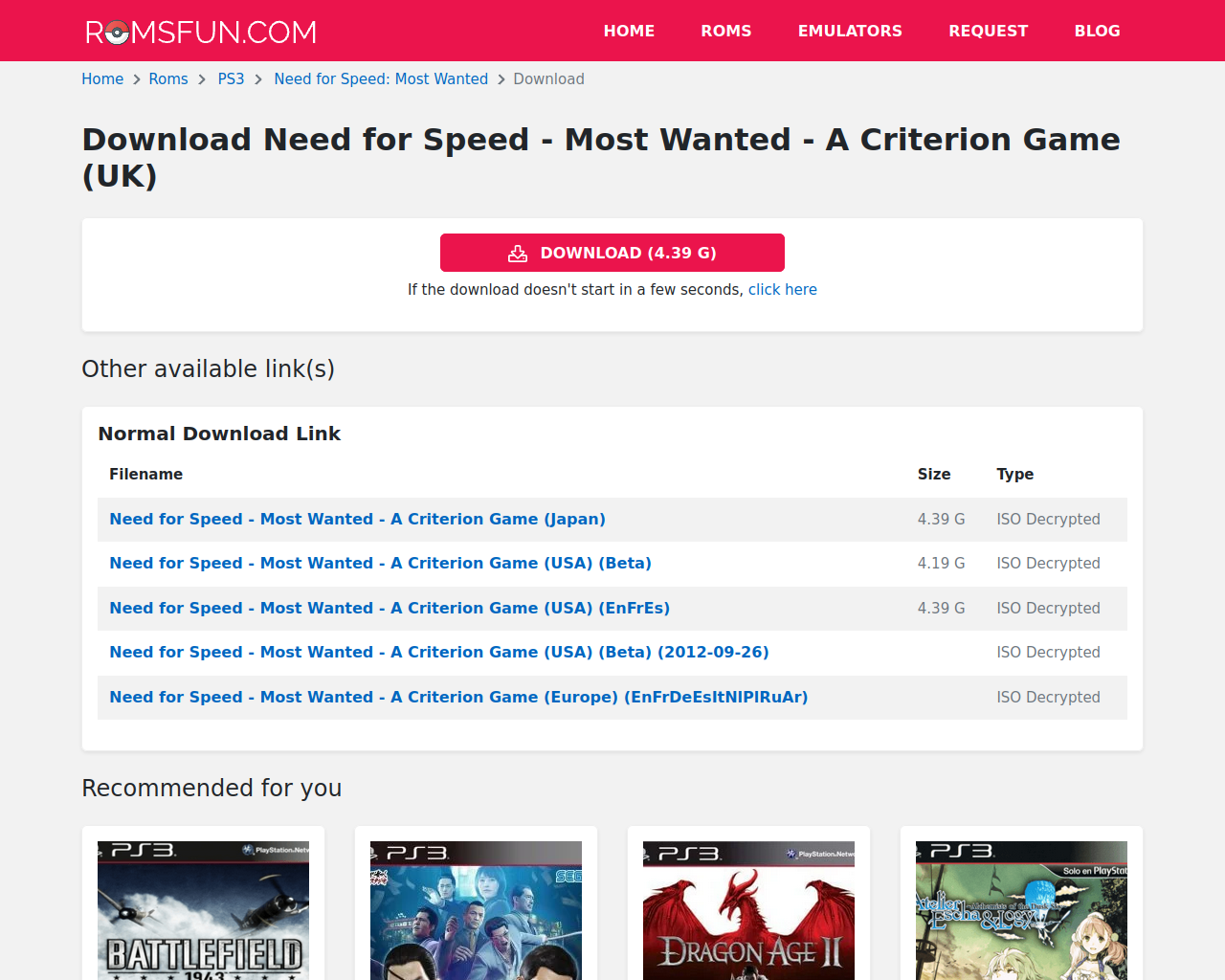1225x980 pixels.
Task: Open the ROMS menu item
Action: click(x=726, y=31)
